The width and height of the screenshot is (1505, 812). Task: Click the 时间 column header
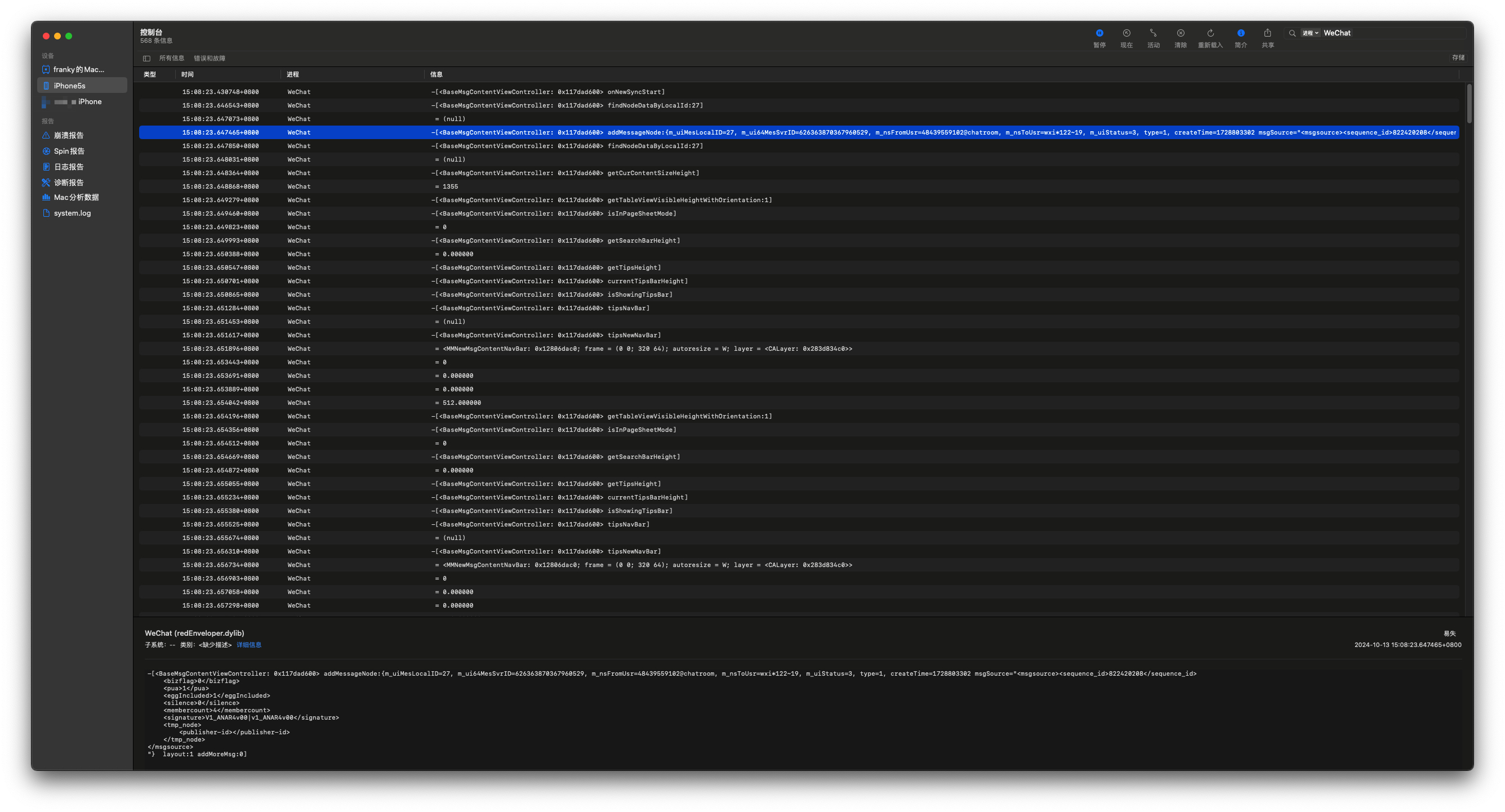pyautogui.click(x=188, y=75)
